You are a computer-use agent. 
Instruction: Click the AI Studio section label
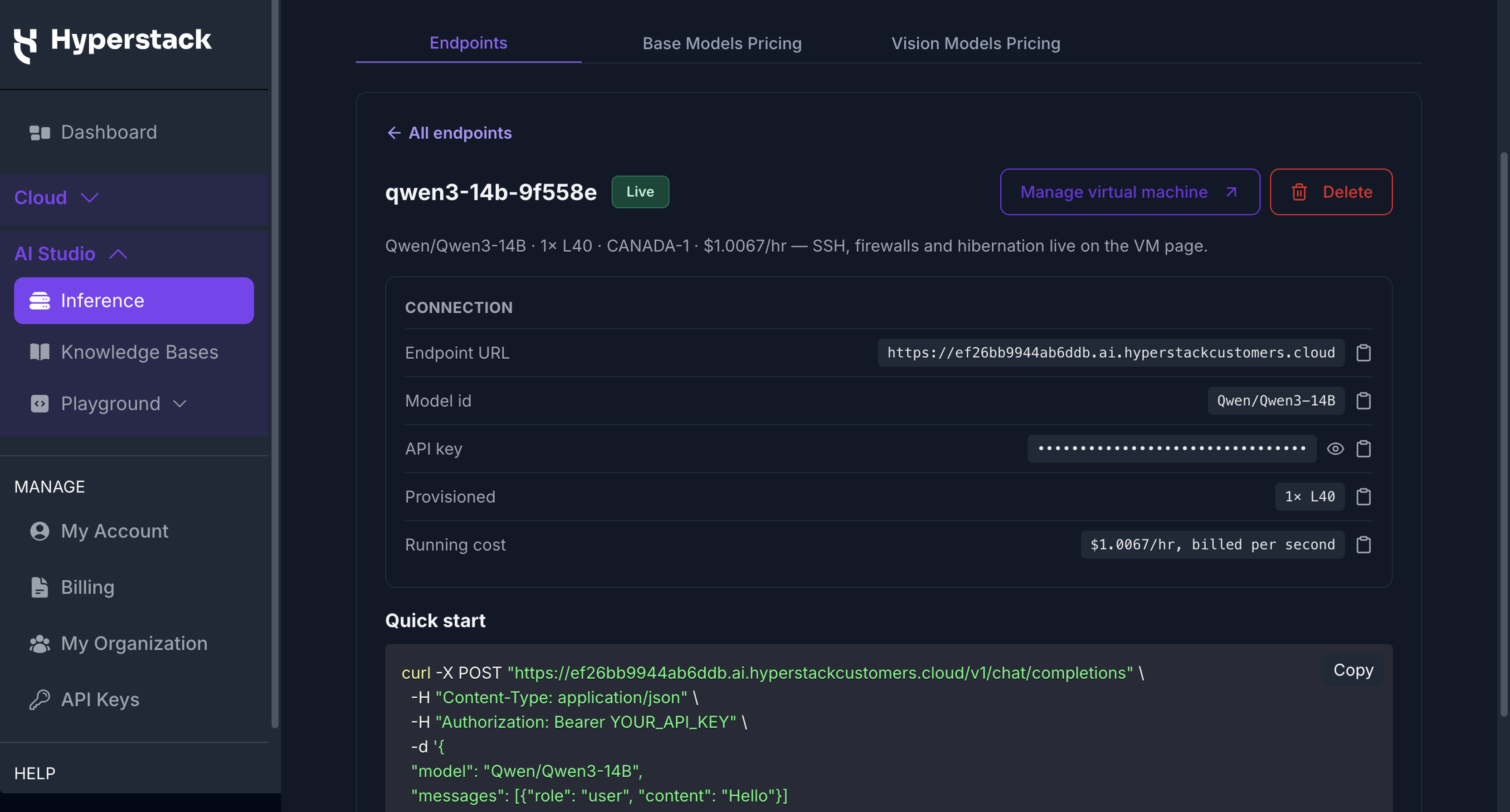tap(54, 254)
